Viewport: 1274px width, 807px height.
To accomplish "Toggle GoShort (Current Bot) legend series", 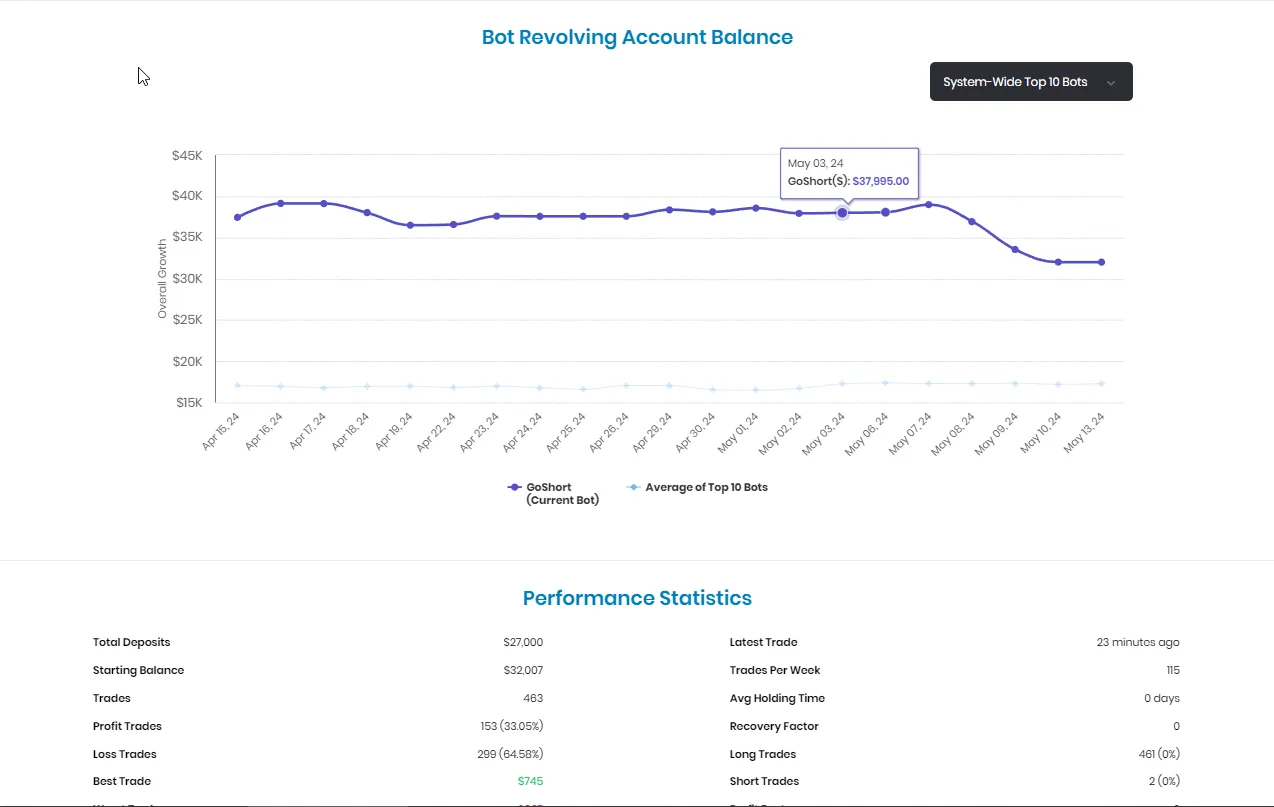I will pyautogui.click(x=554, y=493).
